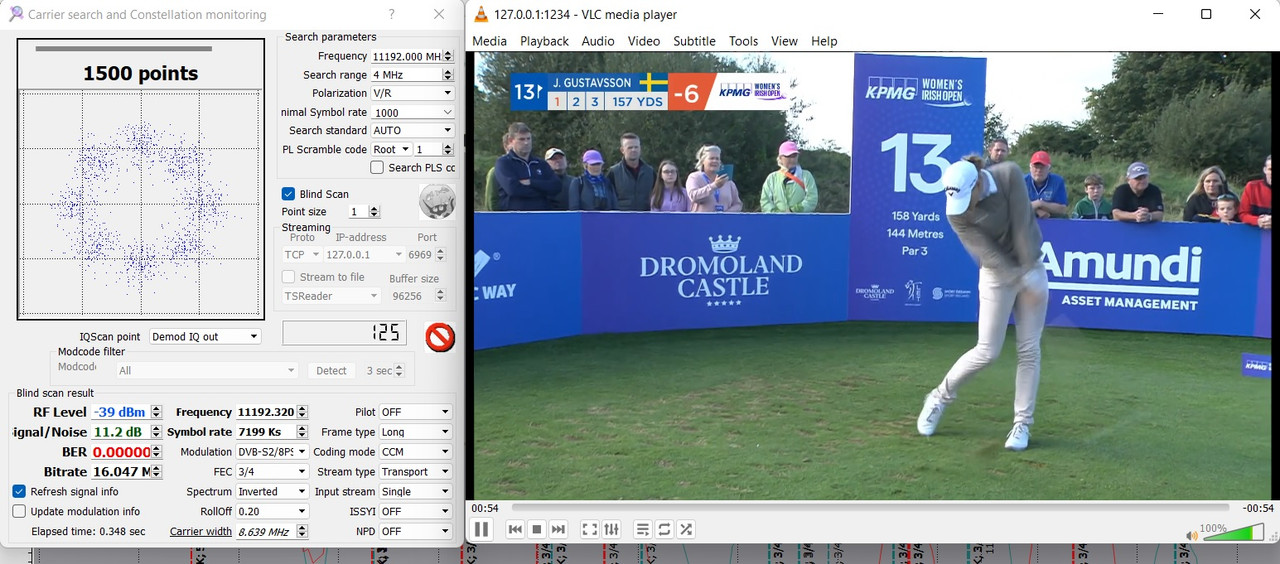Image resolution: width=1280 pixels, height=564 pixels.
Task: Open the Modulation dropdown
Action: pyautogui.click(x=272, y=452)
